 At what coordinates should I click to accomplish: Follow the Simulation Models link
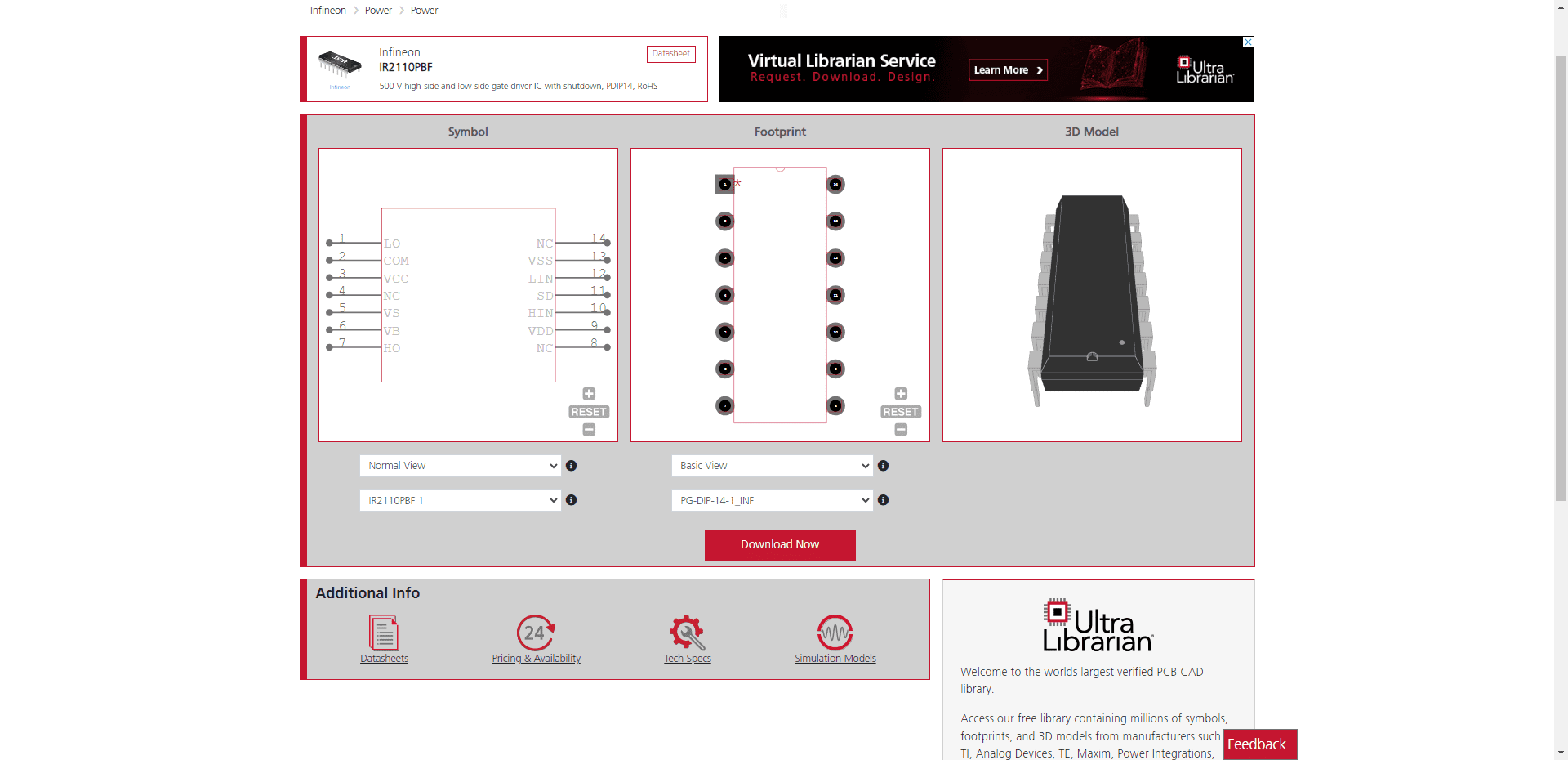[x=835, y=659]
